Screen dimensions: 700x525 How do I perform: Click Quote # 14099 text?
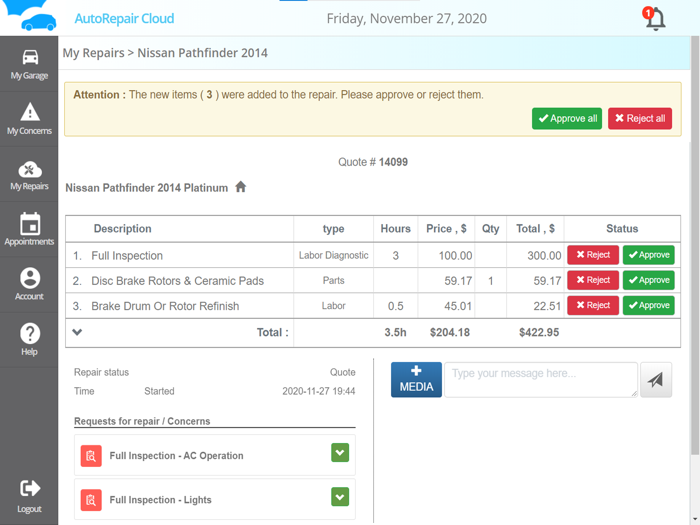tap(373, 162)
